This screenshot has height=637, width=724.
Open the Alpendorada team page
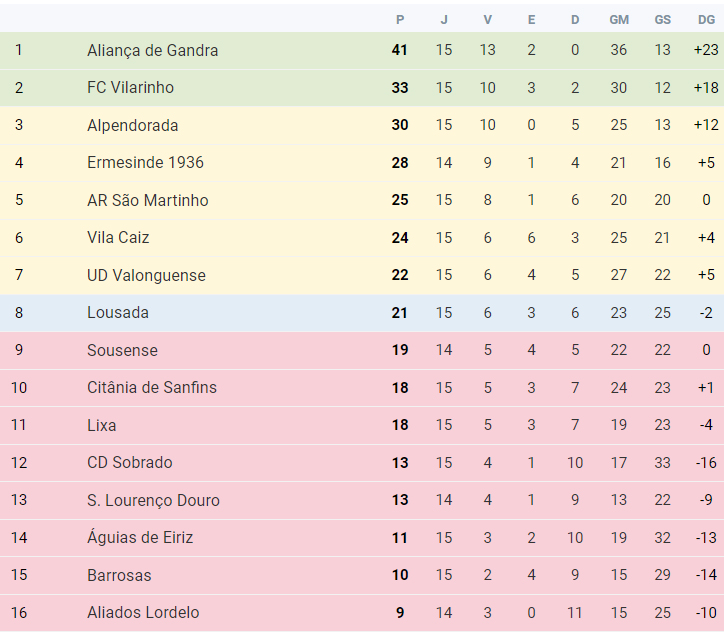133,125
